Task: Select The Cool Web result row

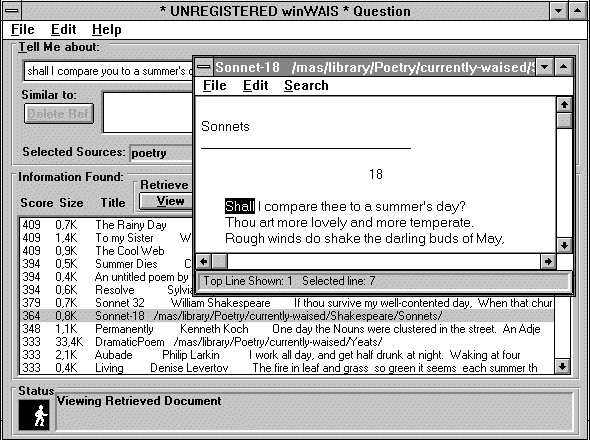Action: pyautogui.click(x=107, y=251)
